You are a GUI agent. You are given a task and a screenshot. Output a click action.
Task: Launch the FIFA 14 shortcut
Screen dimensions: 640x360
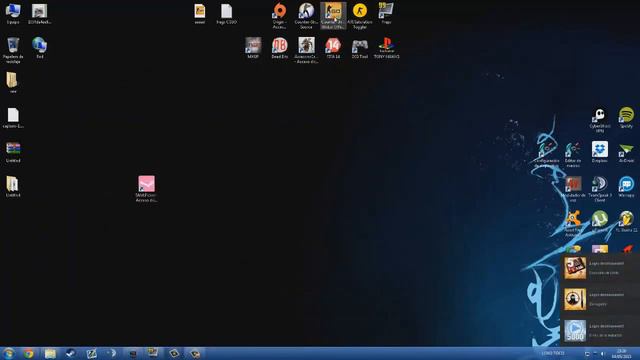[333, 48]
